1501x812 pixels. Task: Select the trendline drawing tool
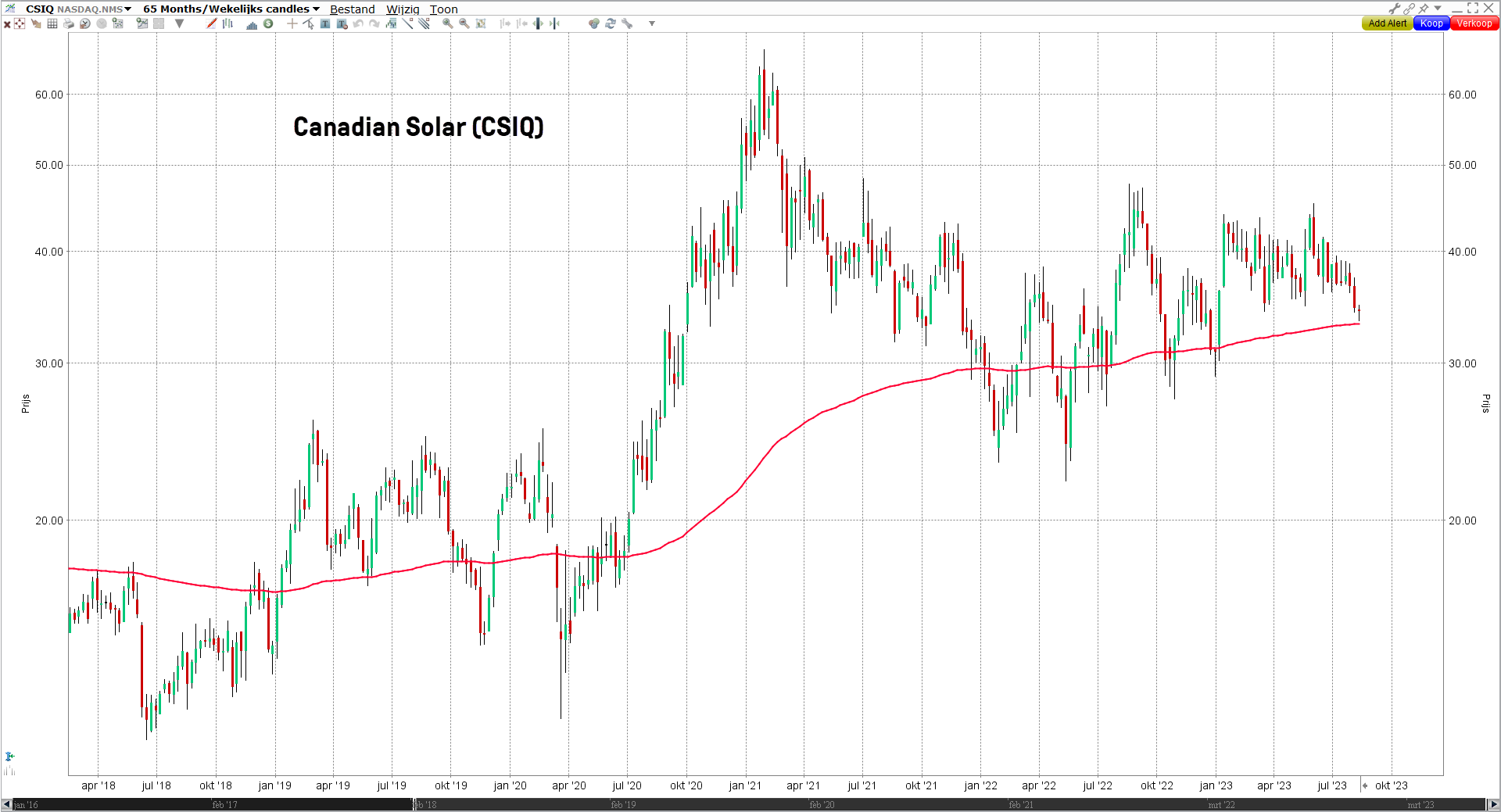point(407,23)
